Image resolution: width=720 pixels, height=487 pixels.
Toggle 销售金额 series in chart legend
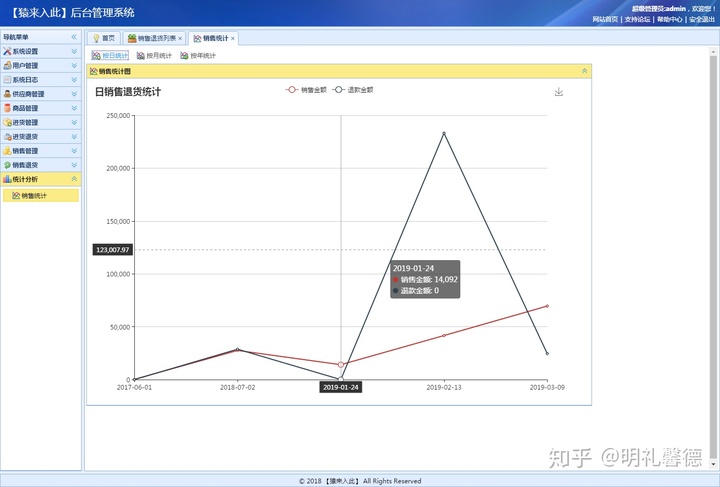(x=306, y=90)
